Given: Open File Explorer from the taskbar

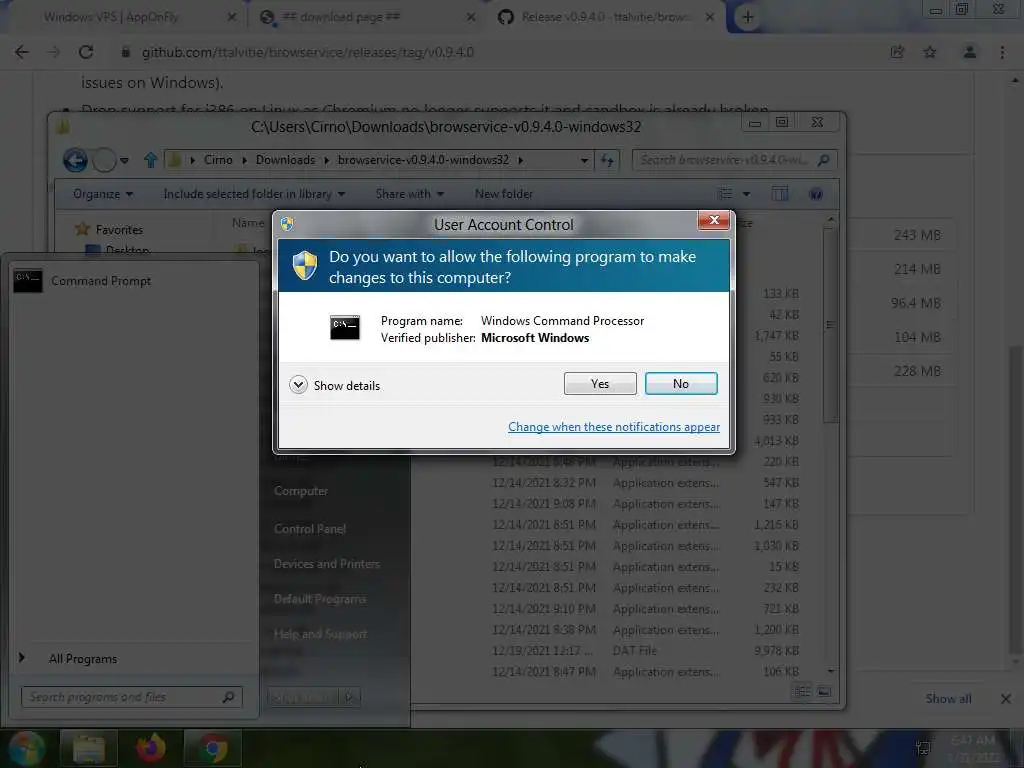Looking at the screenshot, I should [x=89, y=748].
